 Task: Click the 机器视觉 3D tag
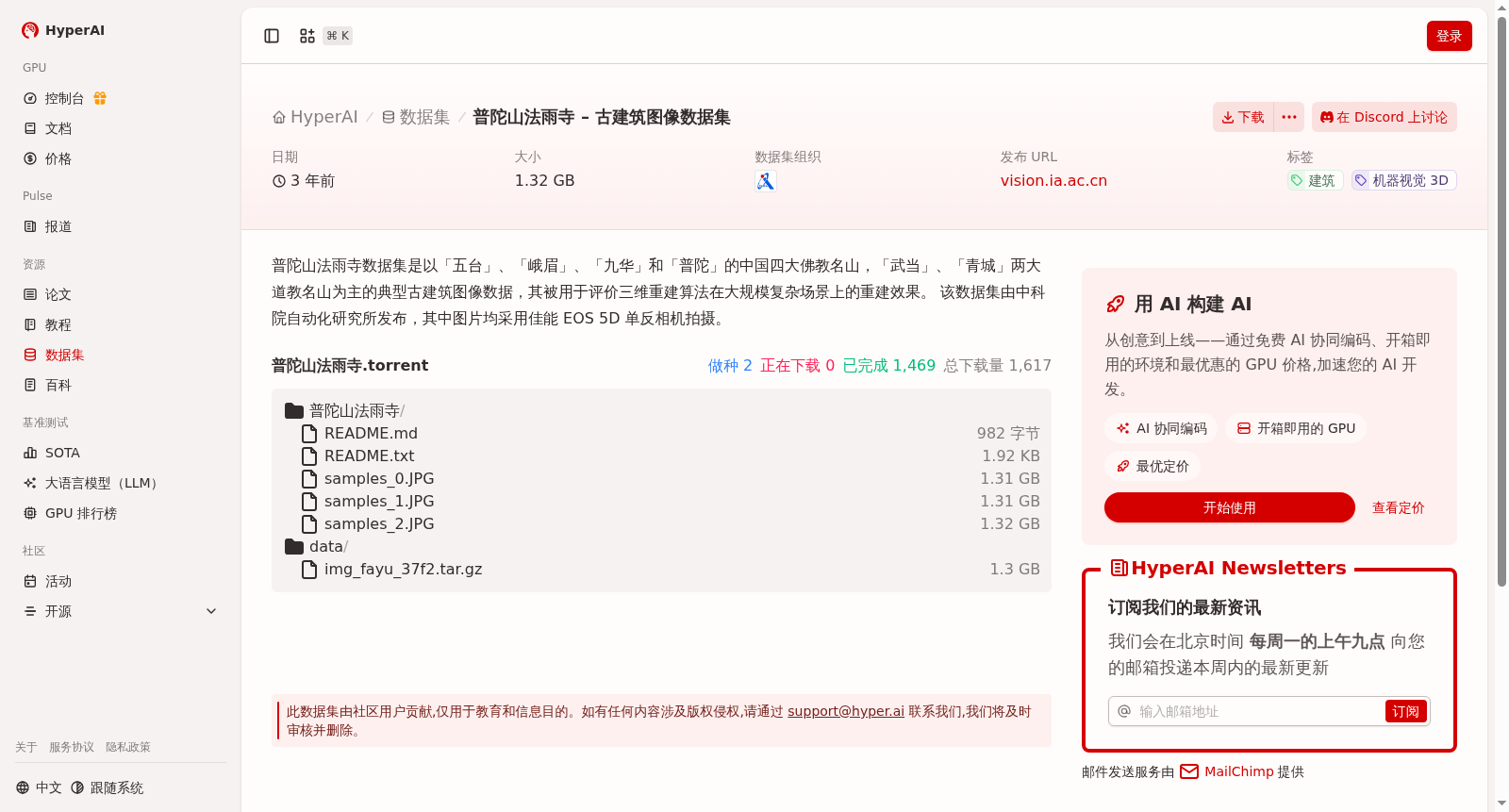pyautogui.click(x=1404, y=180)
